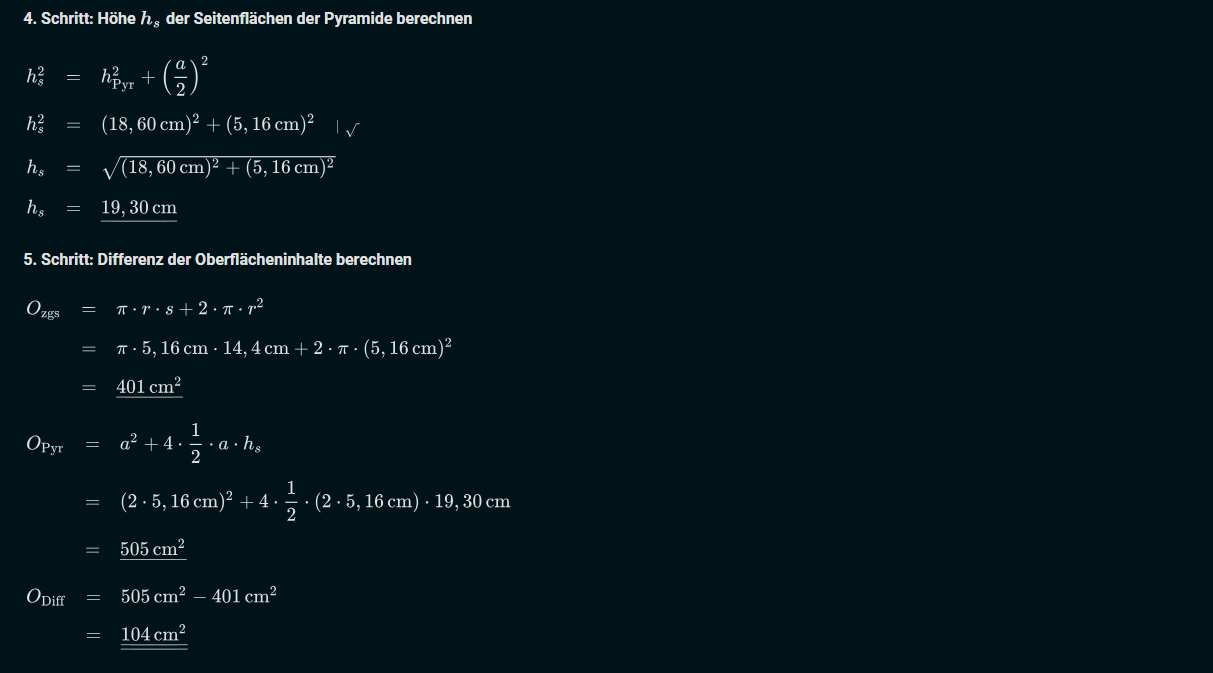This screenshot has height=673, width=1213.
Task: Select the underlined result 505 cm²
Action: [x=153, y=549]
